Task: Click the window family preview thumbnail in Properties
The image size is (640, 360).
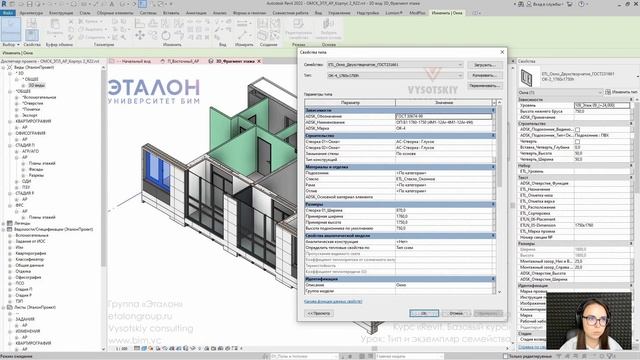Action: [527, 77]
